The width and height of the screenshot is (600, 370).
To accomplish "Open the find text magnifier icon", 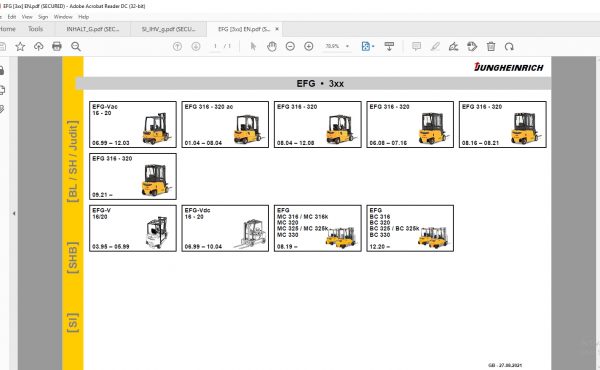I will coord(76,47).
